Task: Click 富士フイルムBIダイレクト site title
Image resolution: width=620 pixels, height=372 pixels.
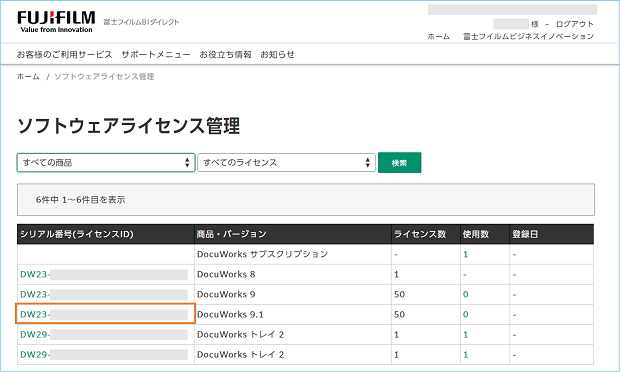Action: click(142, 22)
